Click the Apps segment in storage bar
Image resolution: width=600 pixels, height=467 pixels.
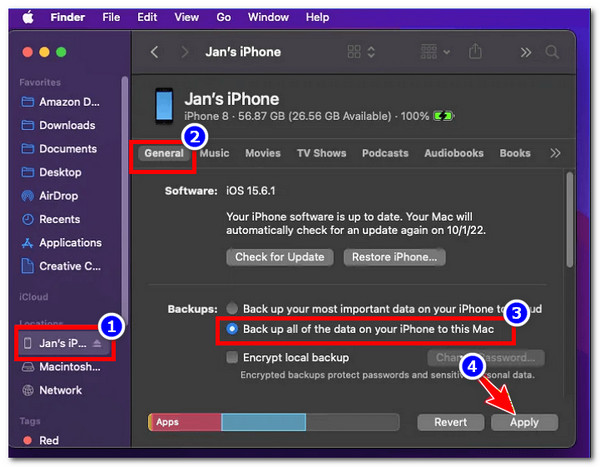(184, 422)
